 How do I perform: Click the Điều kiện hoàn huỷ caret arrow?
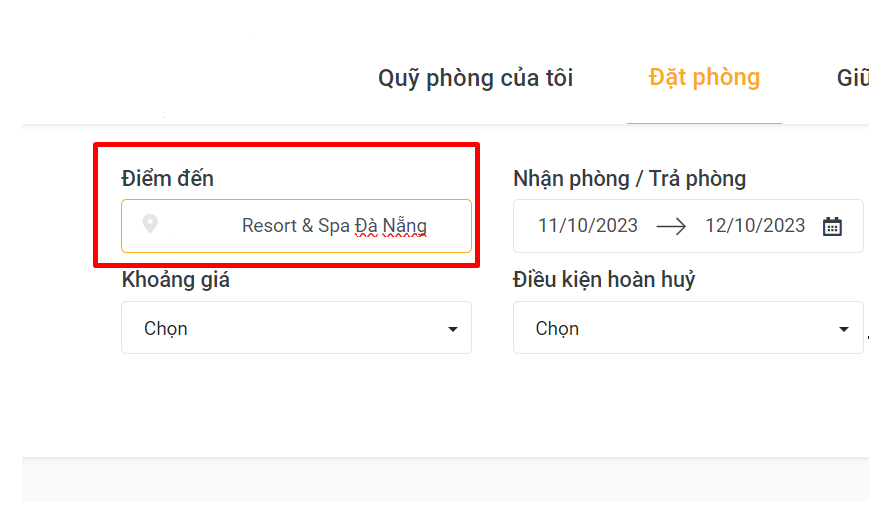tap(845, 329)
